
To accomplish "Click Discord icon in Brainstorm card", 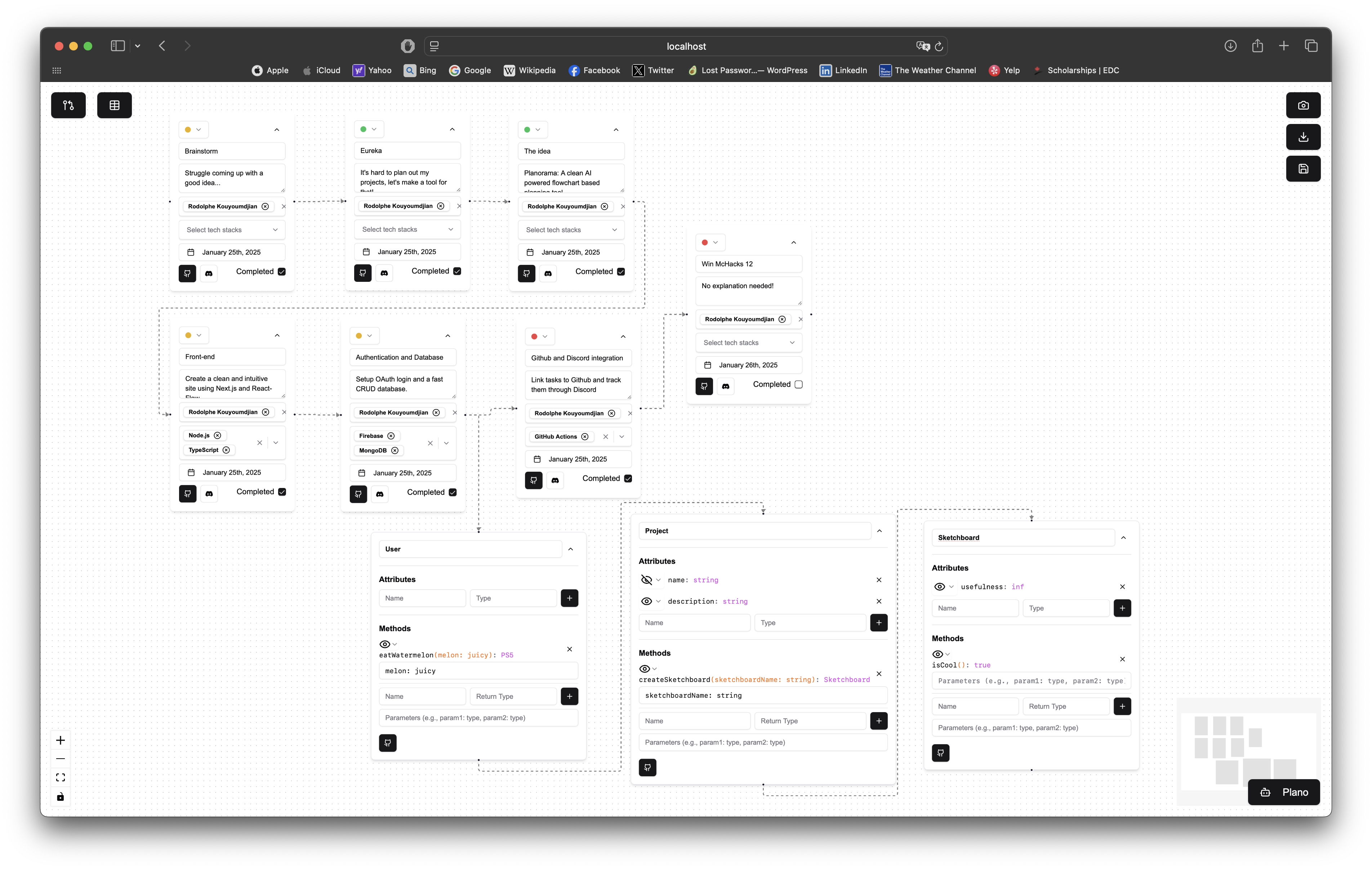I will [x=209, y=274].
